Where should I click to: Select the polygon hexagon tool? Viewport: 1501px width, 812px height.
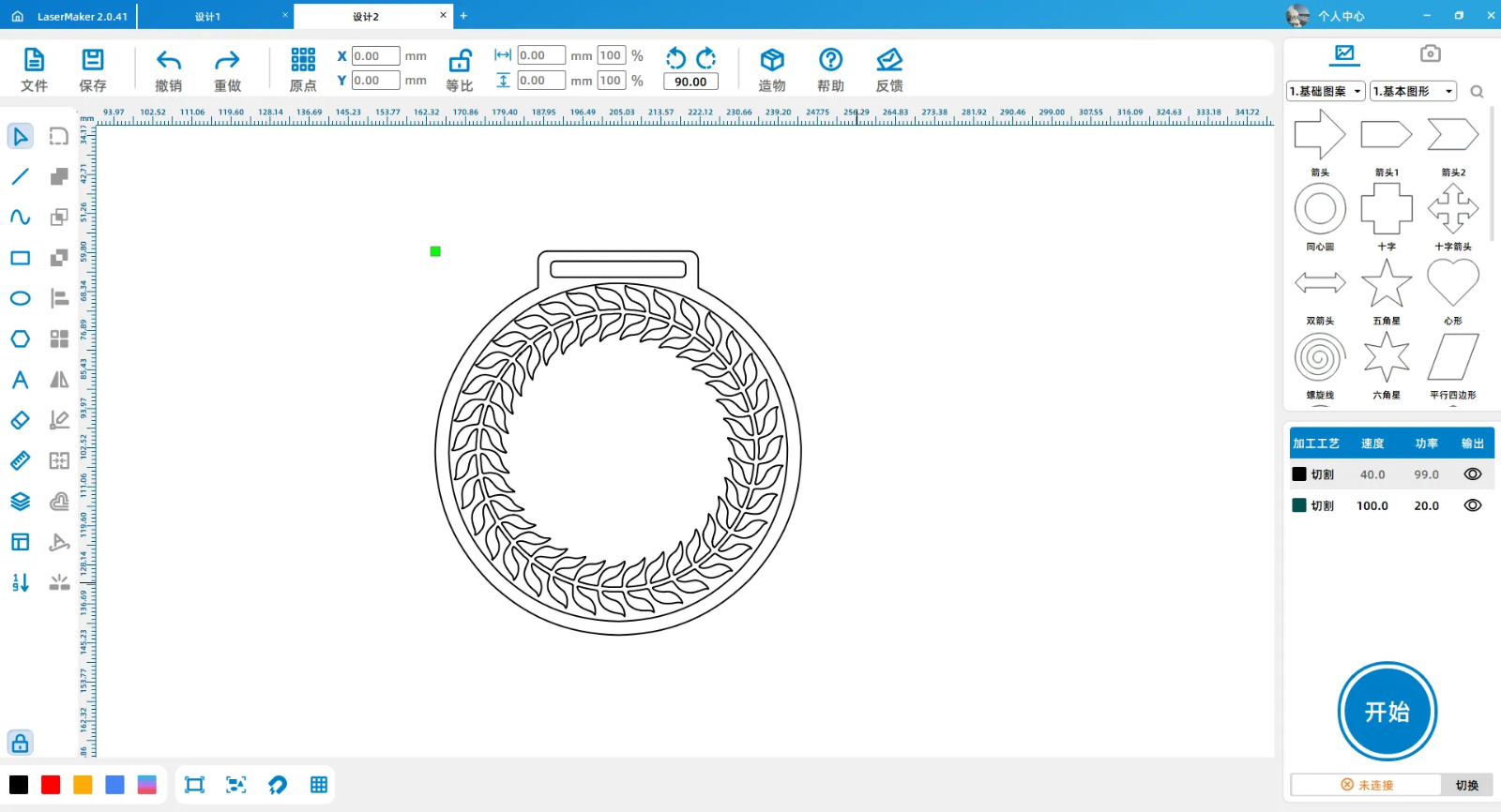tap(20, 338)
